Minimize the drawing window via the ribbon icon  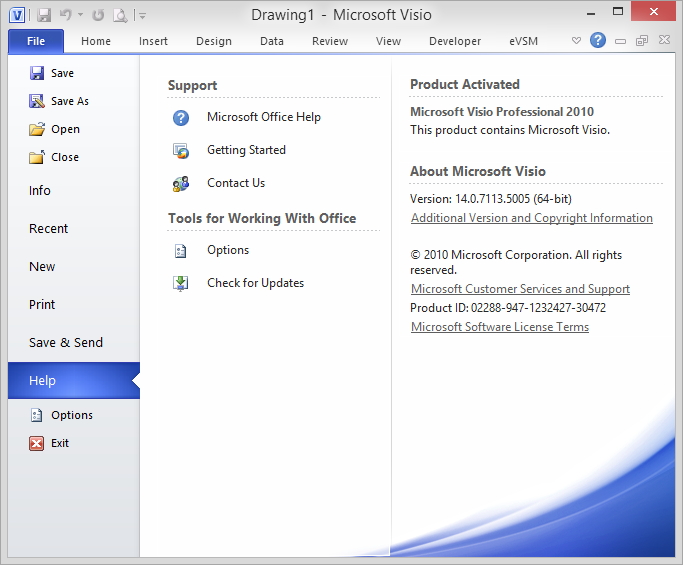pos(620,41)
